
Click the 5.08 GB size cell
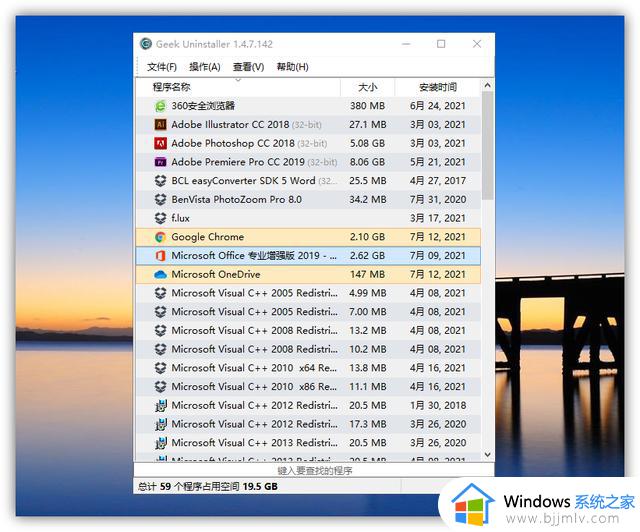click(367, 143)
